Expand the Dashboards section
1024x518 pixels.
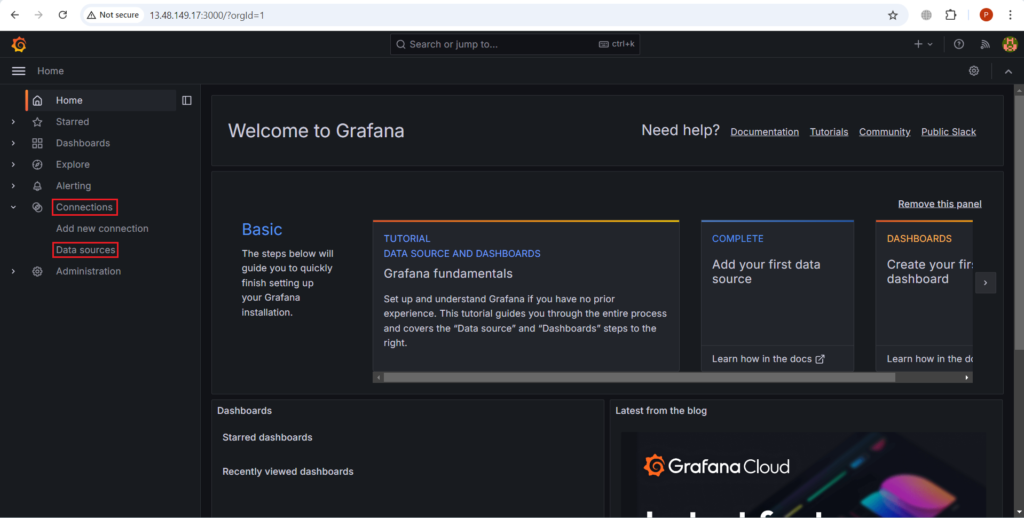13,143
